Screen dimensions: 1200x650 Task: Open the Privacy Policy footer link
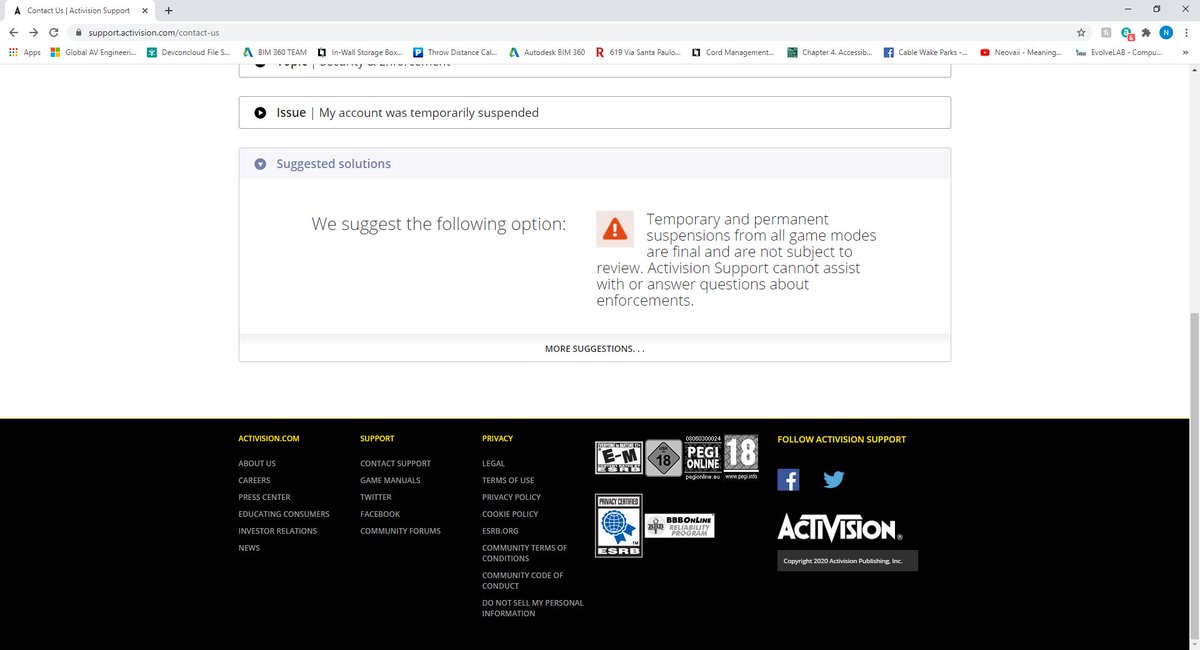(x=511, y=497)
